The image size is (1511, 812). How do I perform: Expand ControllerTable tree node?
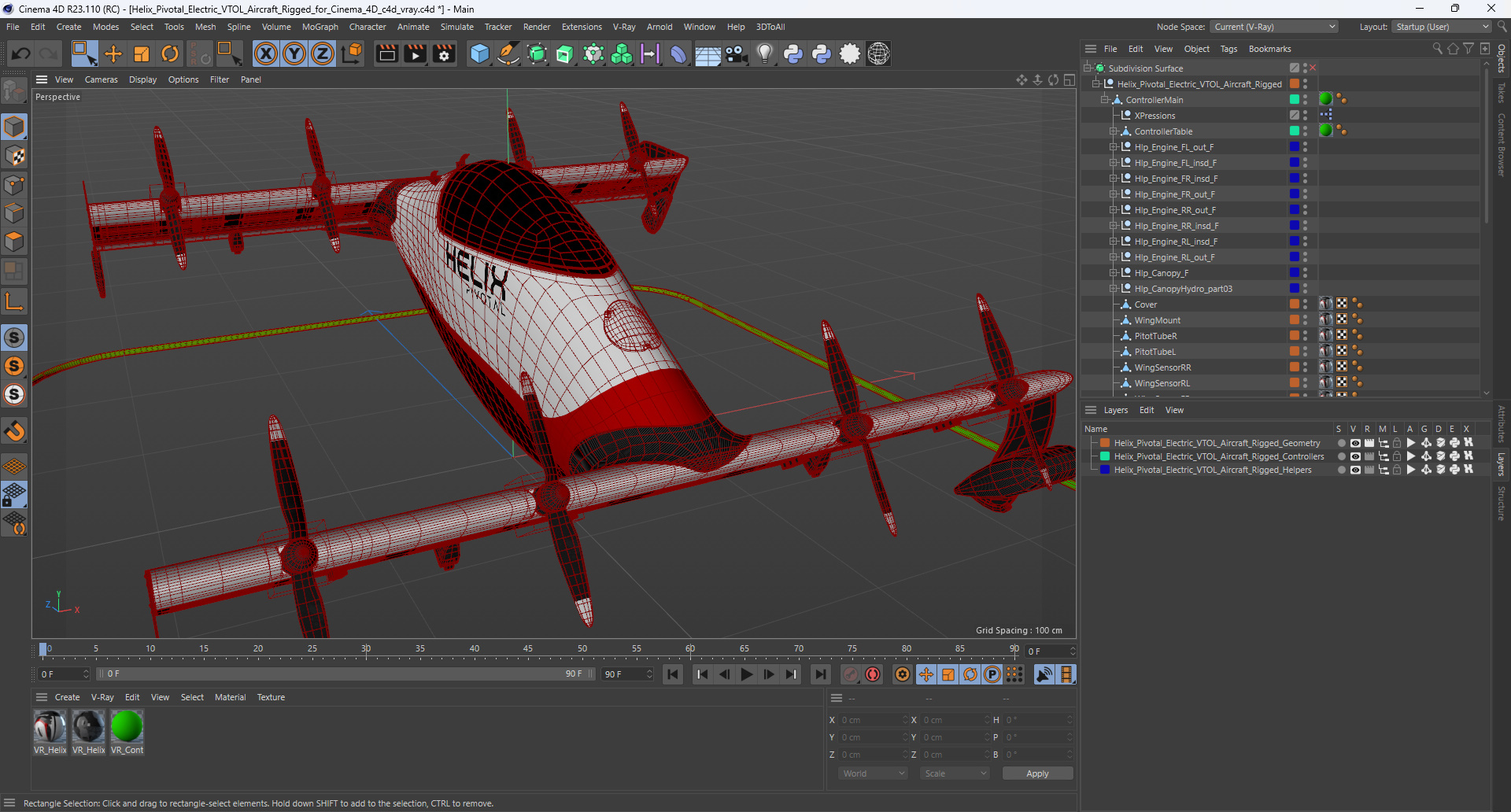(x=1113, y=131)
